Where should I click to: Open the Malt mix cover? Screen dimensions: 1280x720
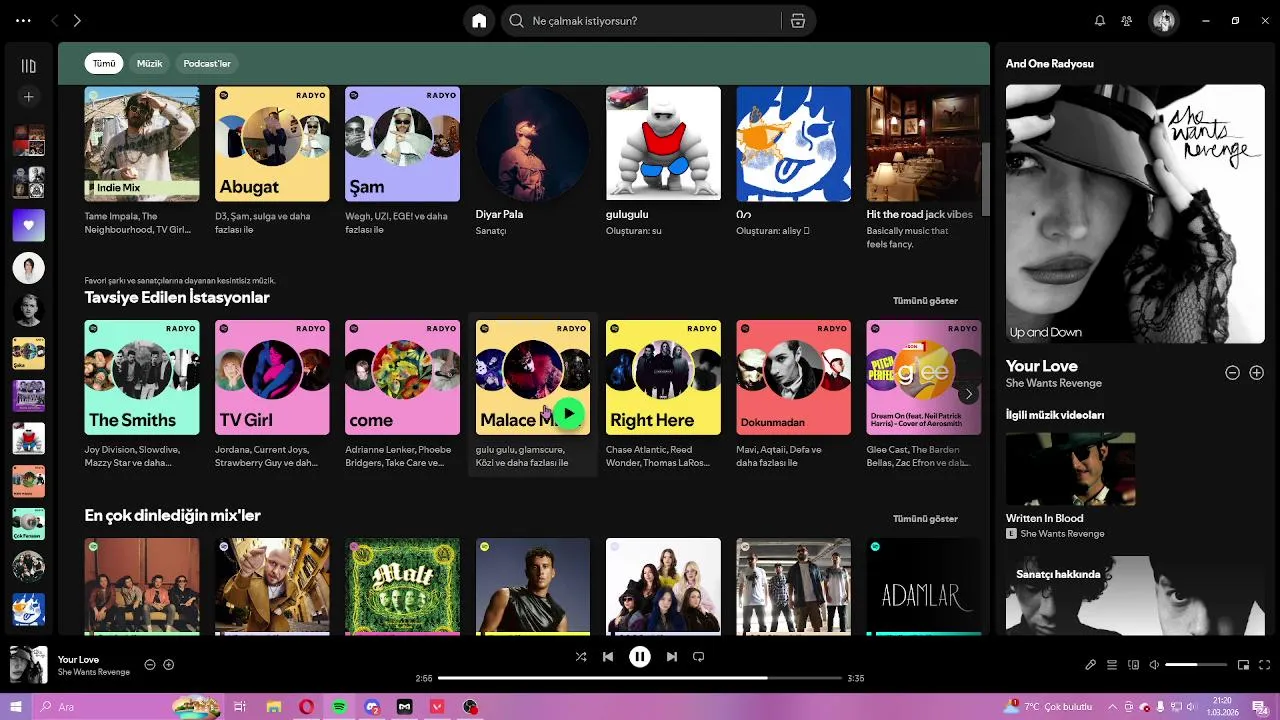[x=402, y=587]
